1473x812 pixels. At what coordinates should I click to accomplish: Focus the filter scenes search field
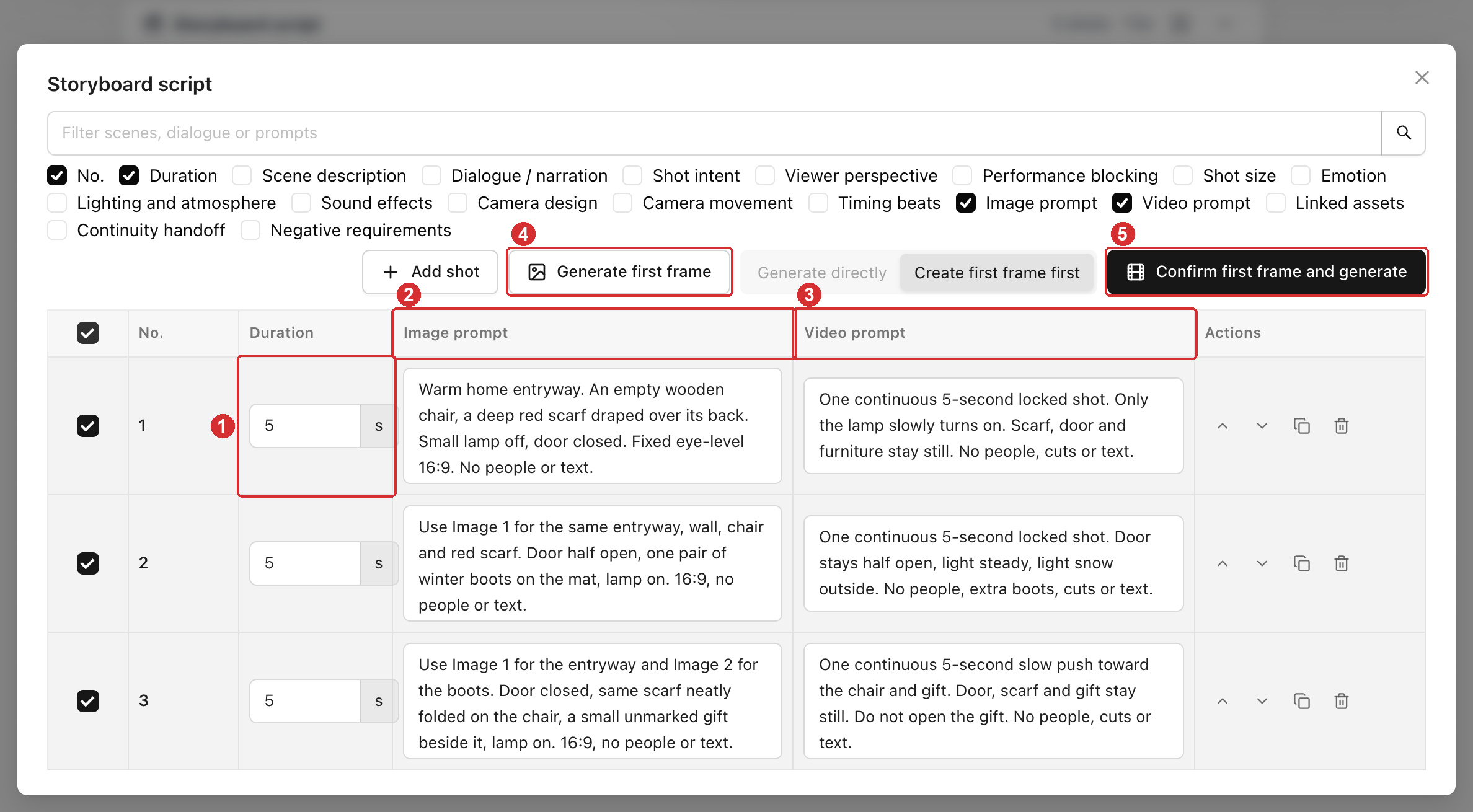[715, 133]
